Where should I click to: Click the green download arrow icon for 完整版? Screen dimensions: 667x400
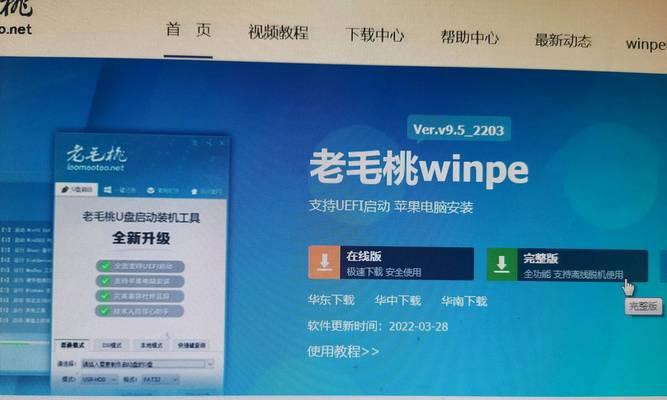pos(502,265)
